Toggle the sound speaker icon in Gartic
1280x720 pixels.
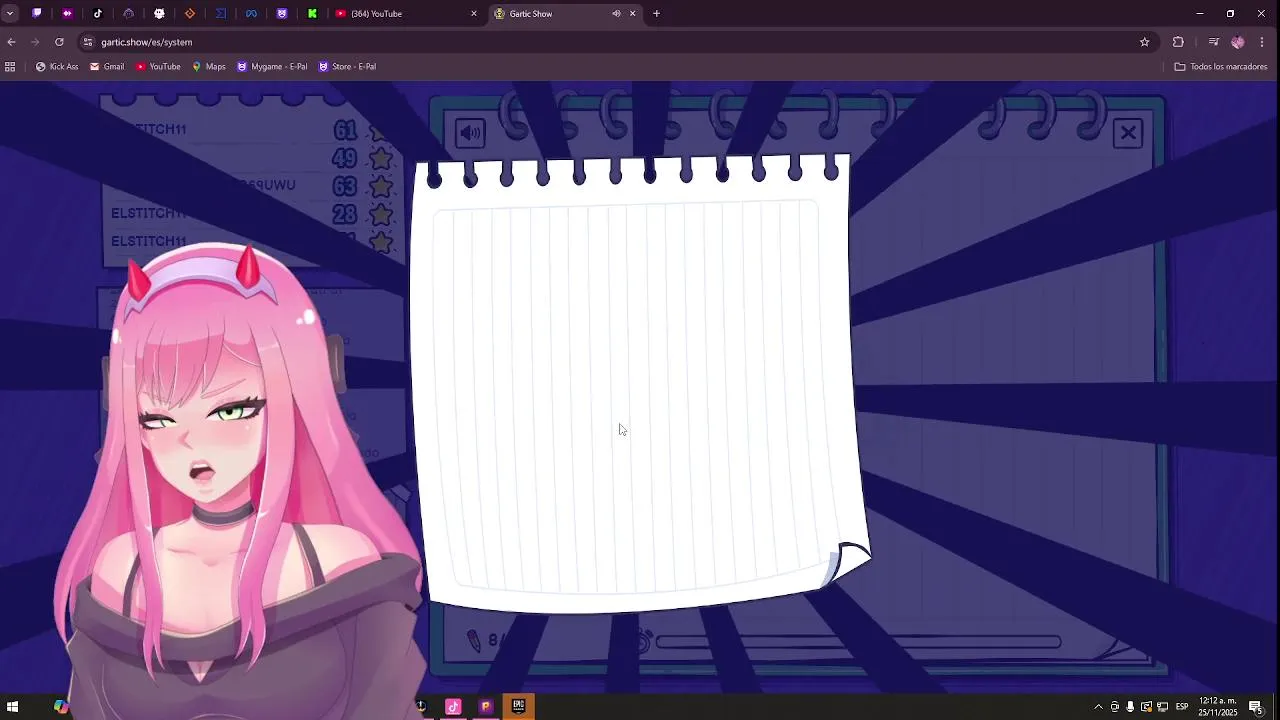[469, 133]
